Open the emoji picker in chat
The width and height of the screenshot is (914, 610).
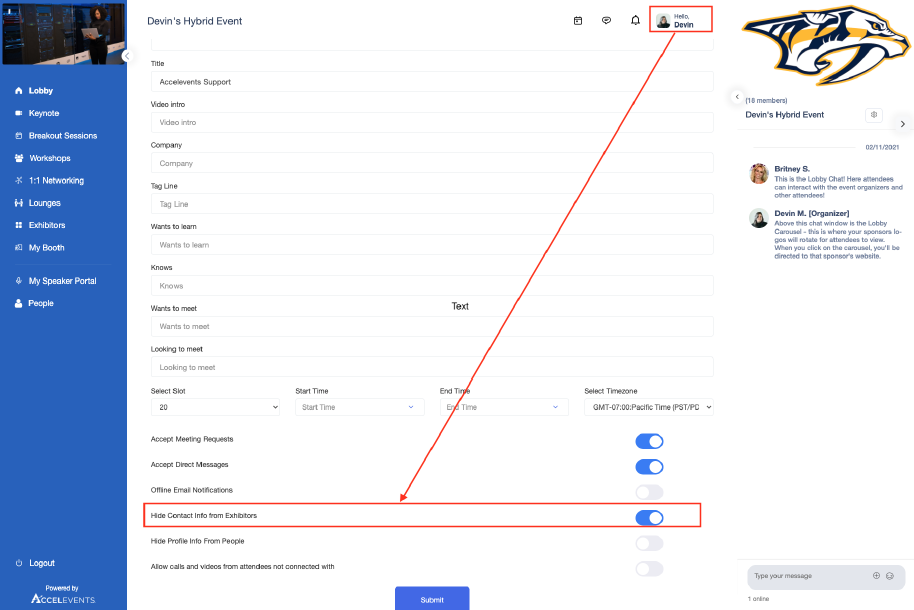coord(889,576)
